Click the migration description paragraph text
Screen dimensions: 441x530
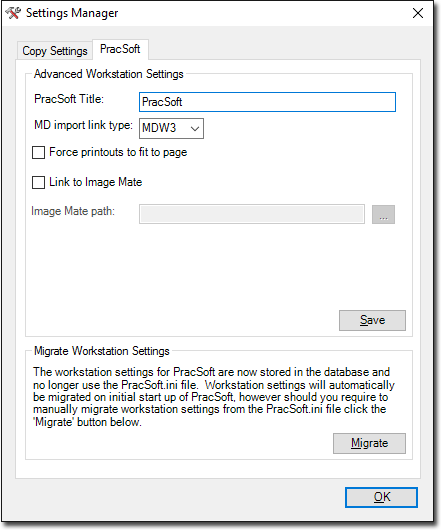point(214,397)
